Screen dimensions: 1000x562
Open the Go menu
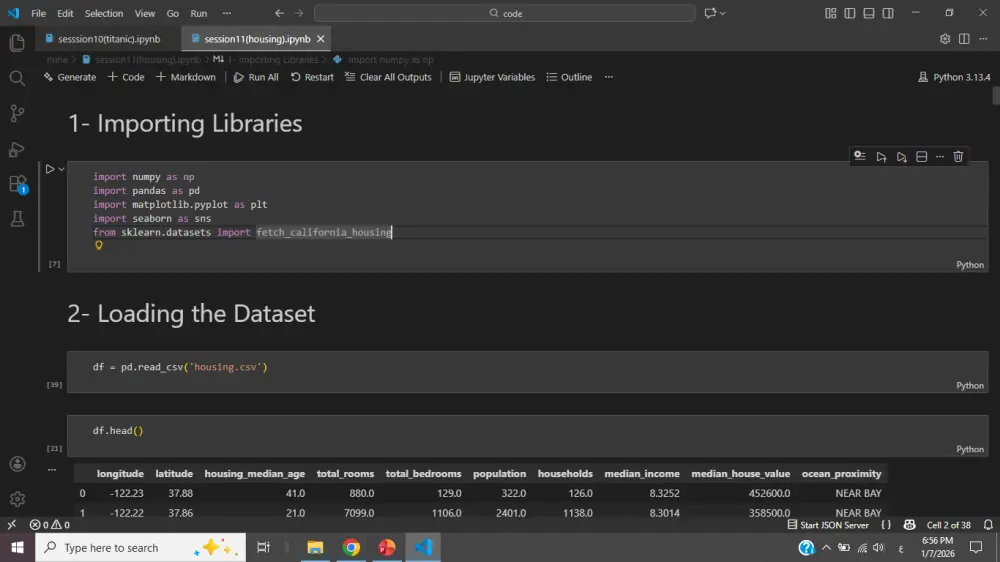point(172,13)
